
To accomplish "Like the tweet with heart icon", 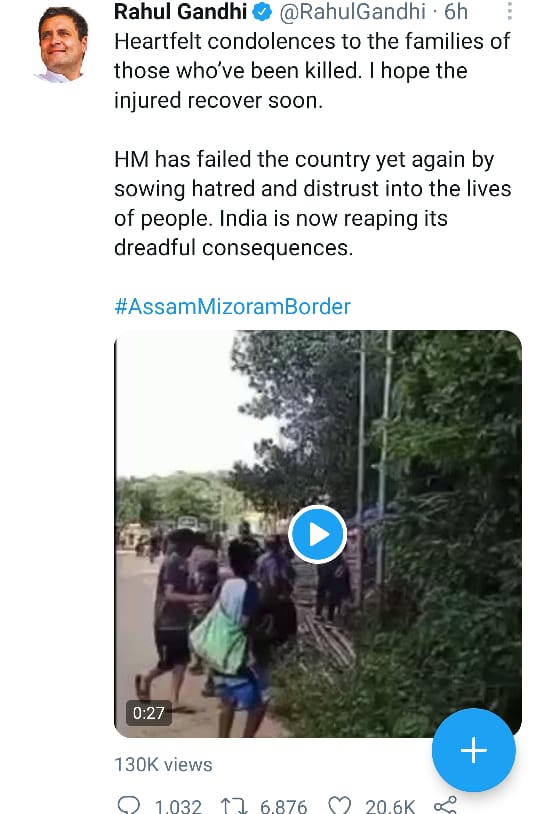I will 340,806.
